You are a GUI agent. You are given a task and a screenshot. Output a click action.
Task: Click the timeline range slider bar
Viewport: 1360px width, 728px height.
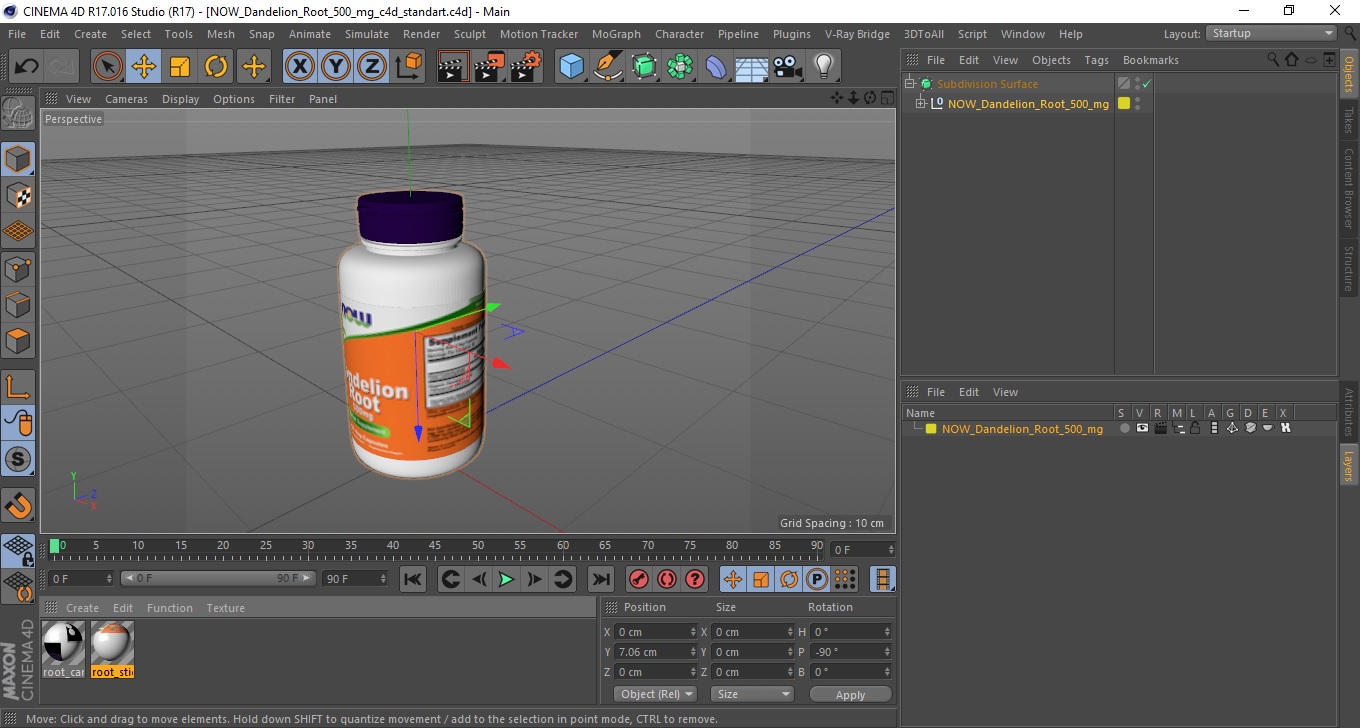(218, 579)
